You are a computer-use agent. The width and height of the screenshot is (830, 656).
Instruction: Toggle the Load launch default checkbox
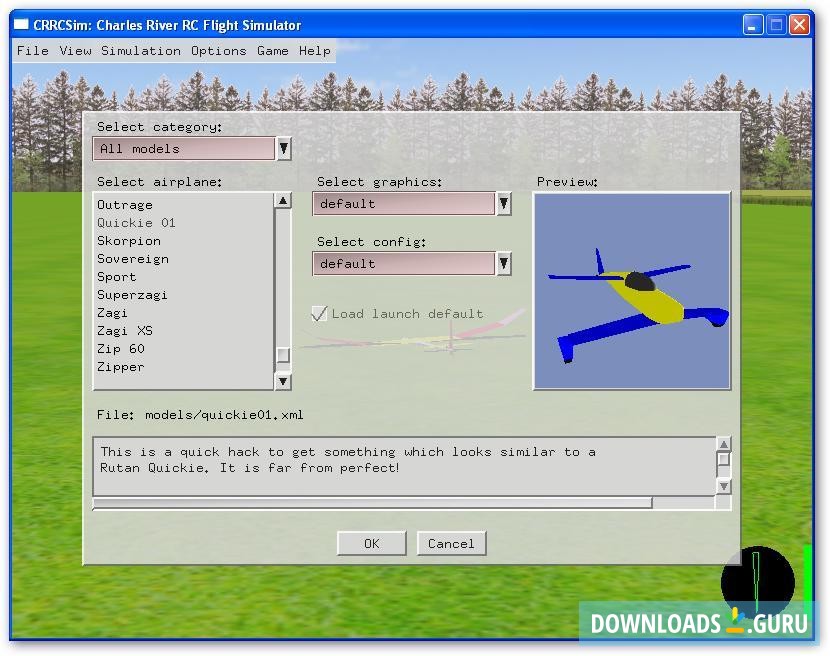click(x=320, y=313)
